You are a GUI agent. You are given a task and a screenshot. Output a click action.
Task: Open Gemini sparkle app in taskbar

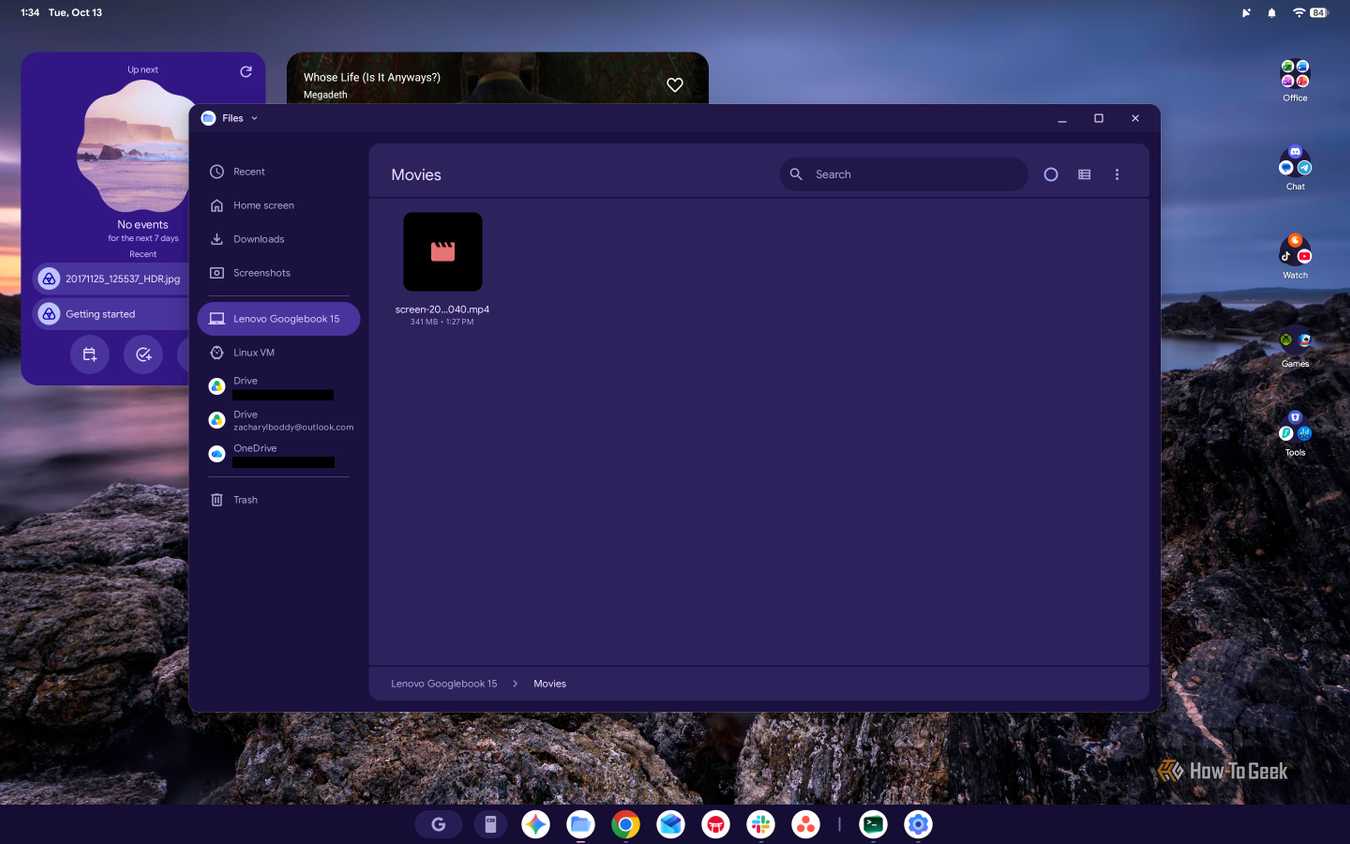pyautogui.click(x=536, y=824)
